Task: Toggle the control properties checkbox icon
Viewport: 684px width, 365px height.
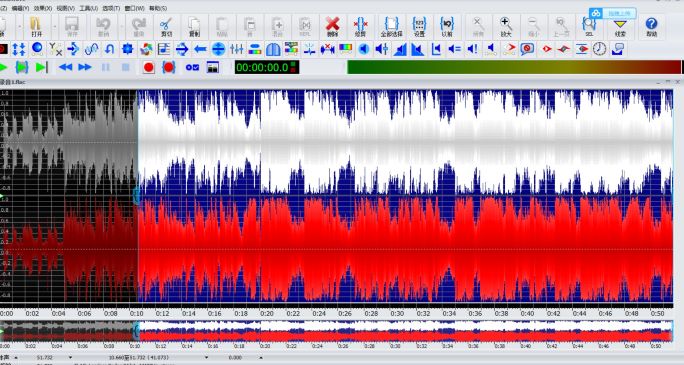Action: [192, 68]
